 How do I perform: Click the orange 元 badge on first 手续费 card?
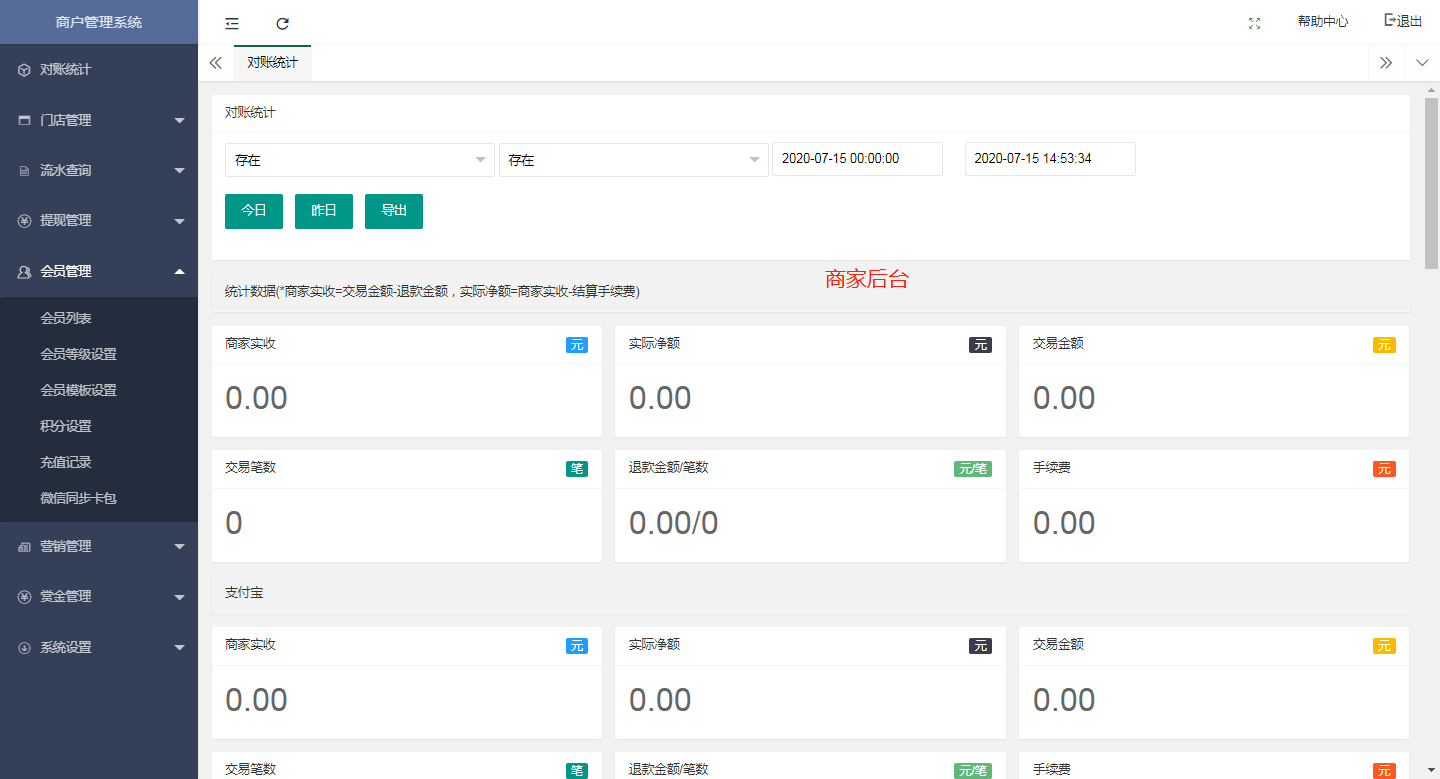click(x=1384, y=469)
